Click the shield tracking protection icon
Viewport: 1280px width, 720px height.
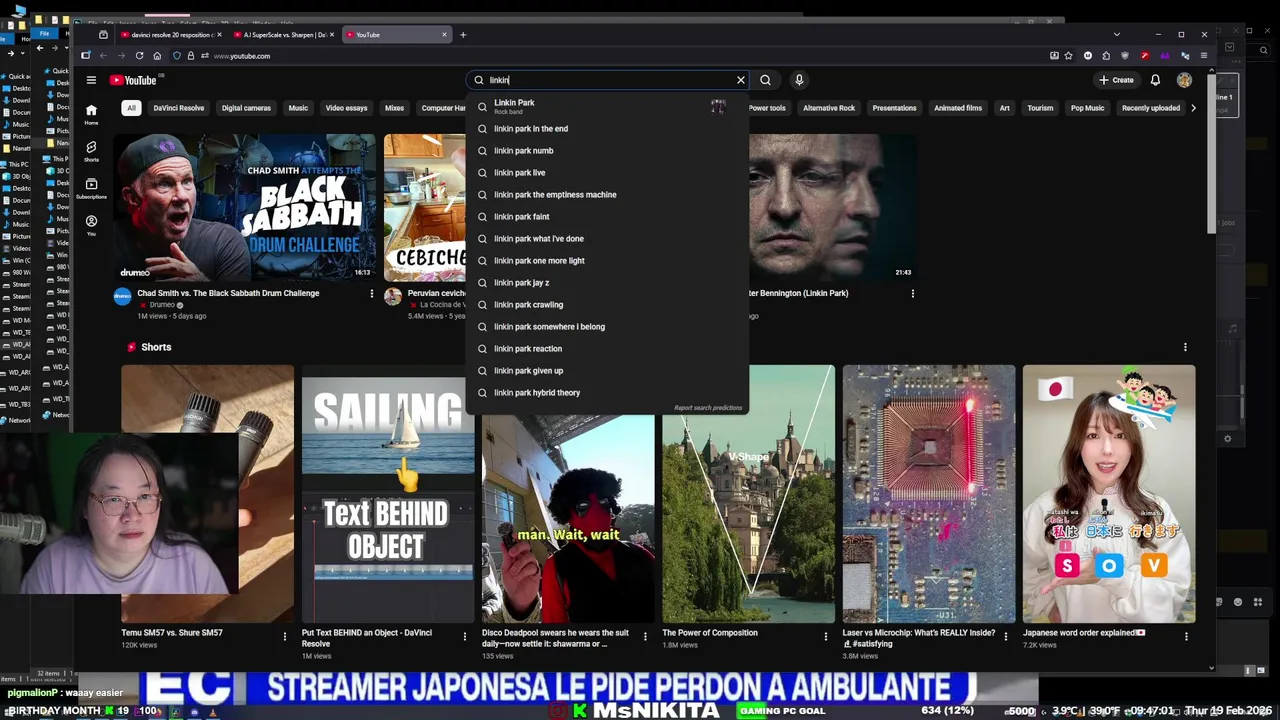tap(177, 56)
